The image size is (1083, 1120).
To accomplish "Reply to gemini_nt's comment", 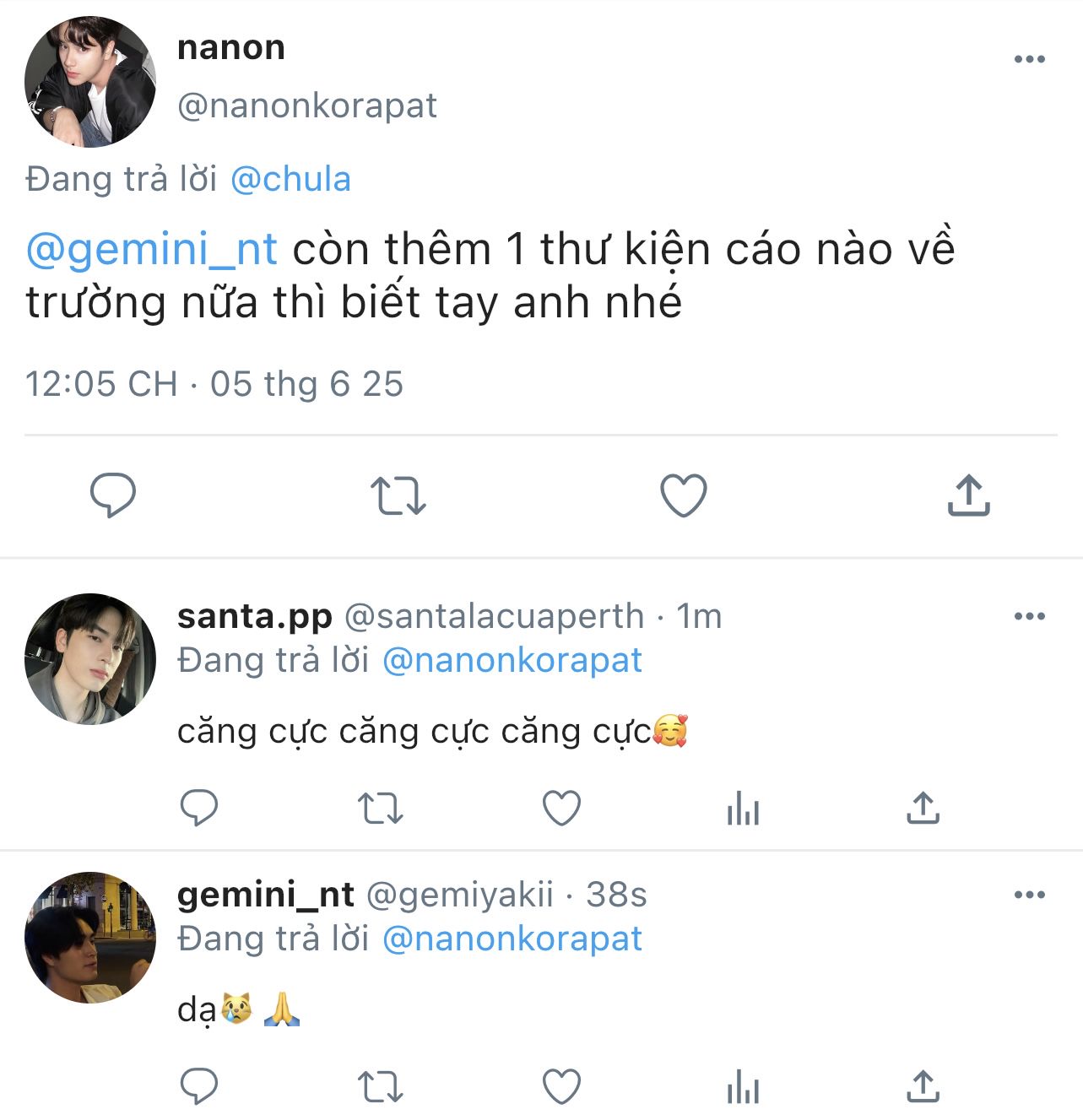I will tap(199, 1087).
